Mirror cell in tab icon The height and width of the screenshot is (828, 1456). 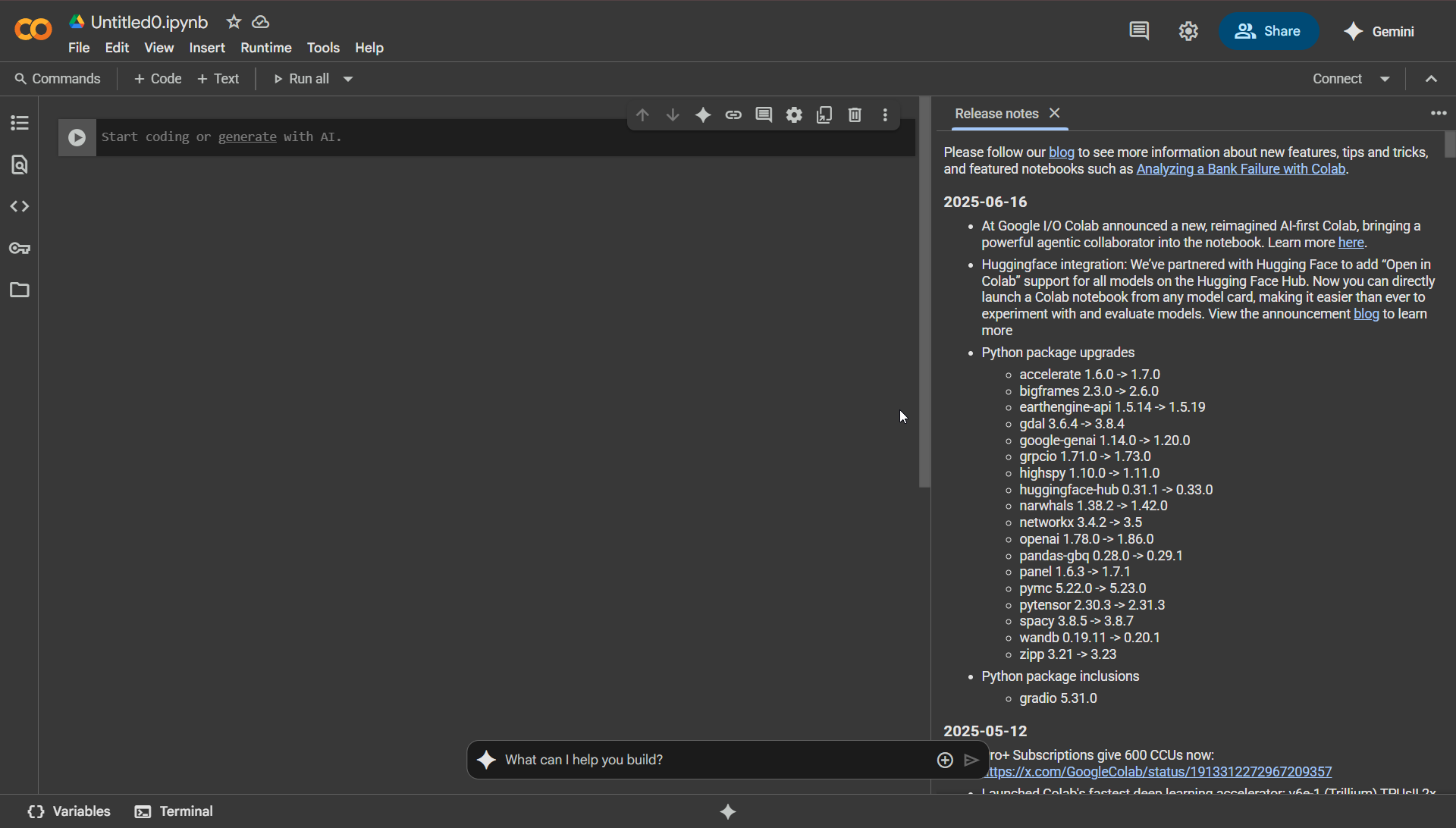pos(824,114)
